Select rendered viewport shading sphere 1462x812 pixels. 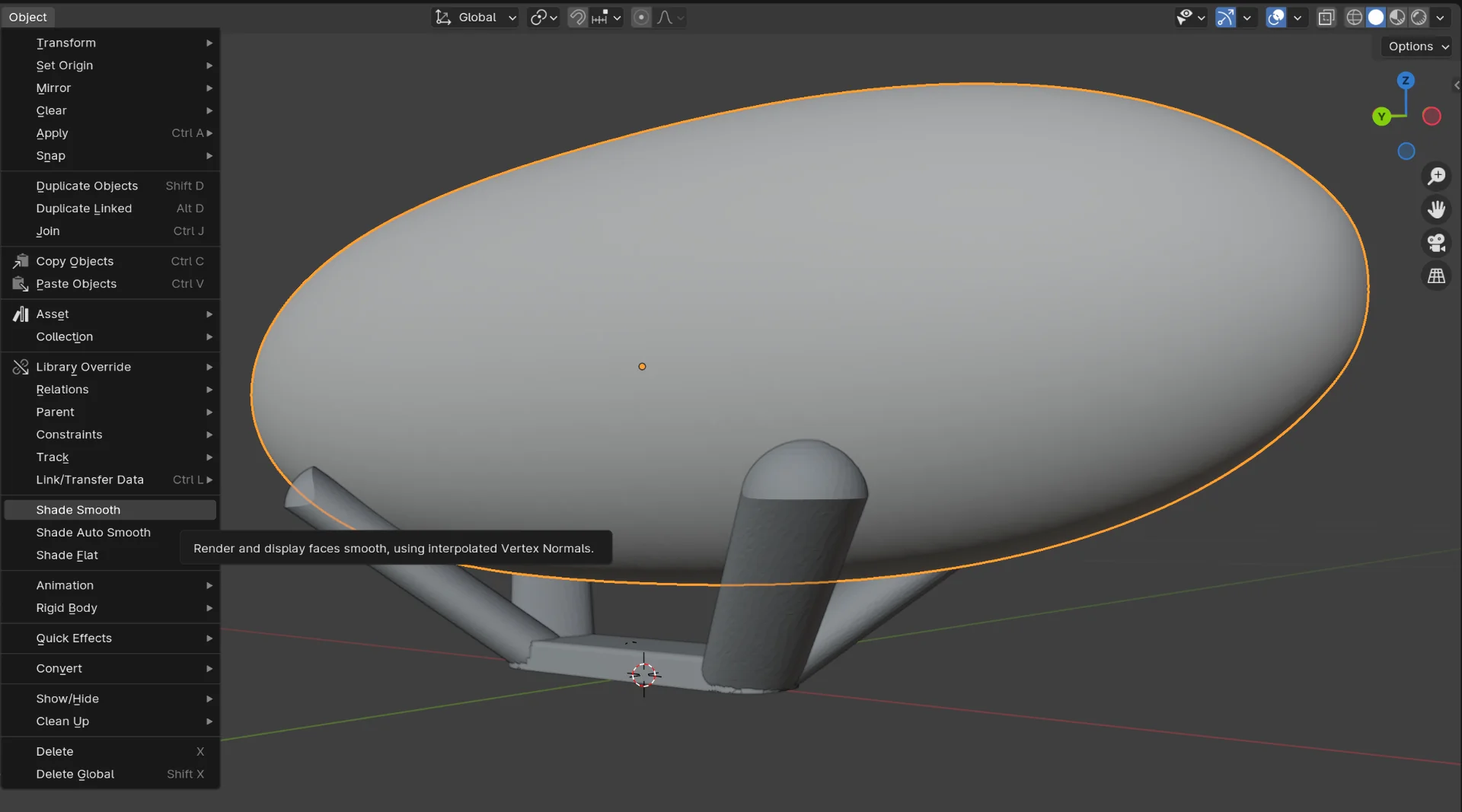point(1419,18)
